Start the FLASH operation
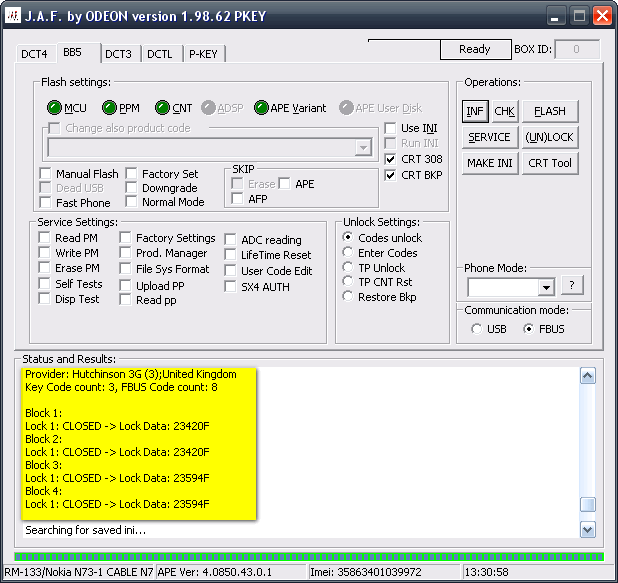Screen dimensions: 618x583 tap(550, 111)
